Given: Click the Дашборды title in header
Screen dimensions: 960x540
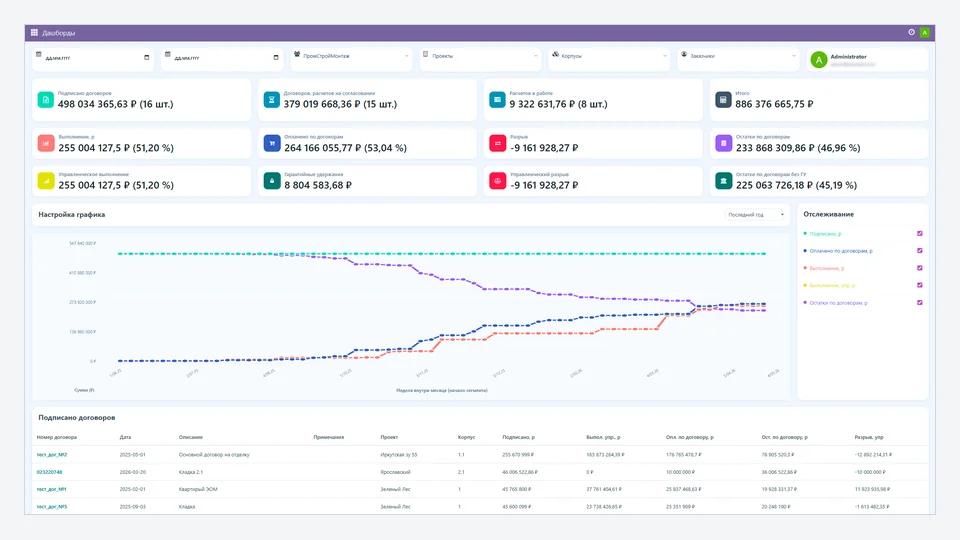Looking at the screenshot, I should pyautogui.click(x=58, y=33).
